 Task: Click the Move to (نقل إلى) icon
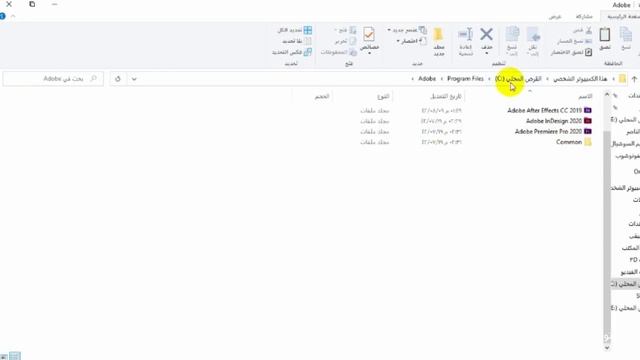tap(533, 35)
